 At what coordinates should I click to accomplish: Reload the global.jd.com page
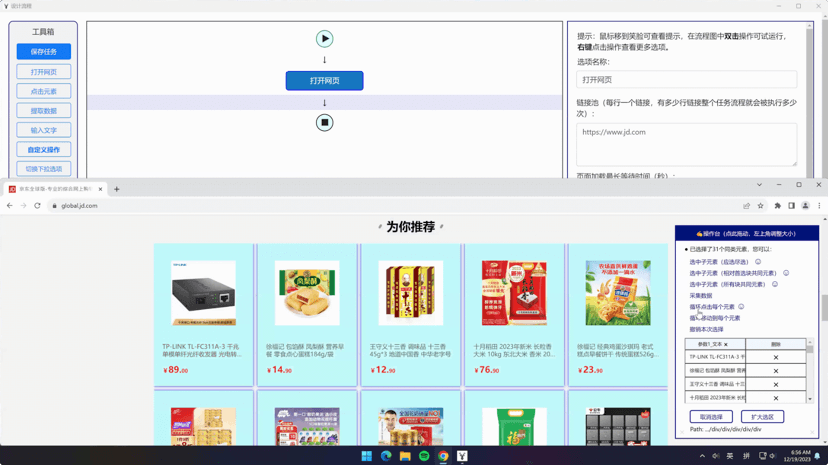tap(37, 206)
